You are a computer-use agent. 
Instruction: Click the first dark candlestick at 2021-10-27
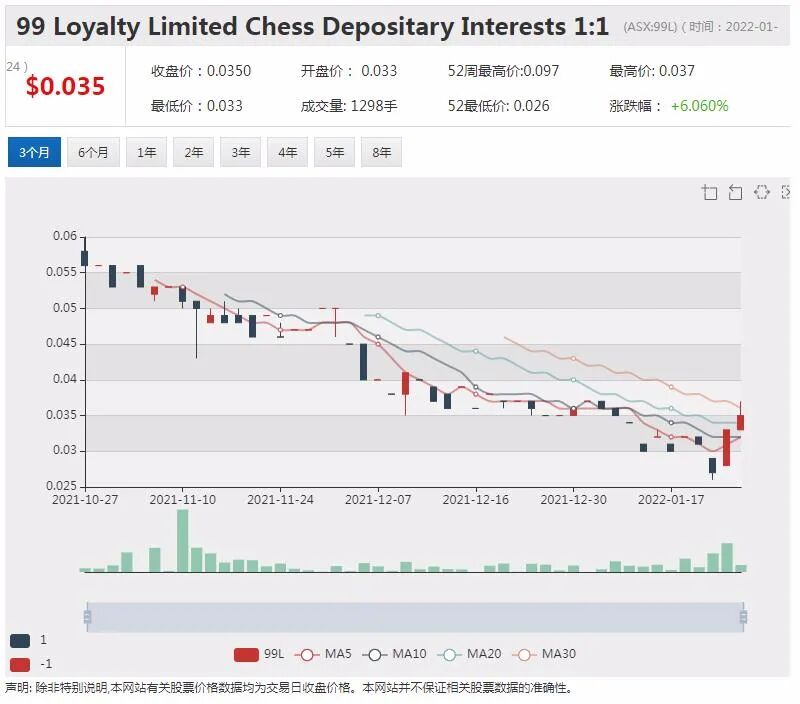pos(85,258)
